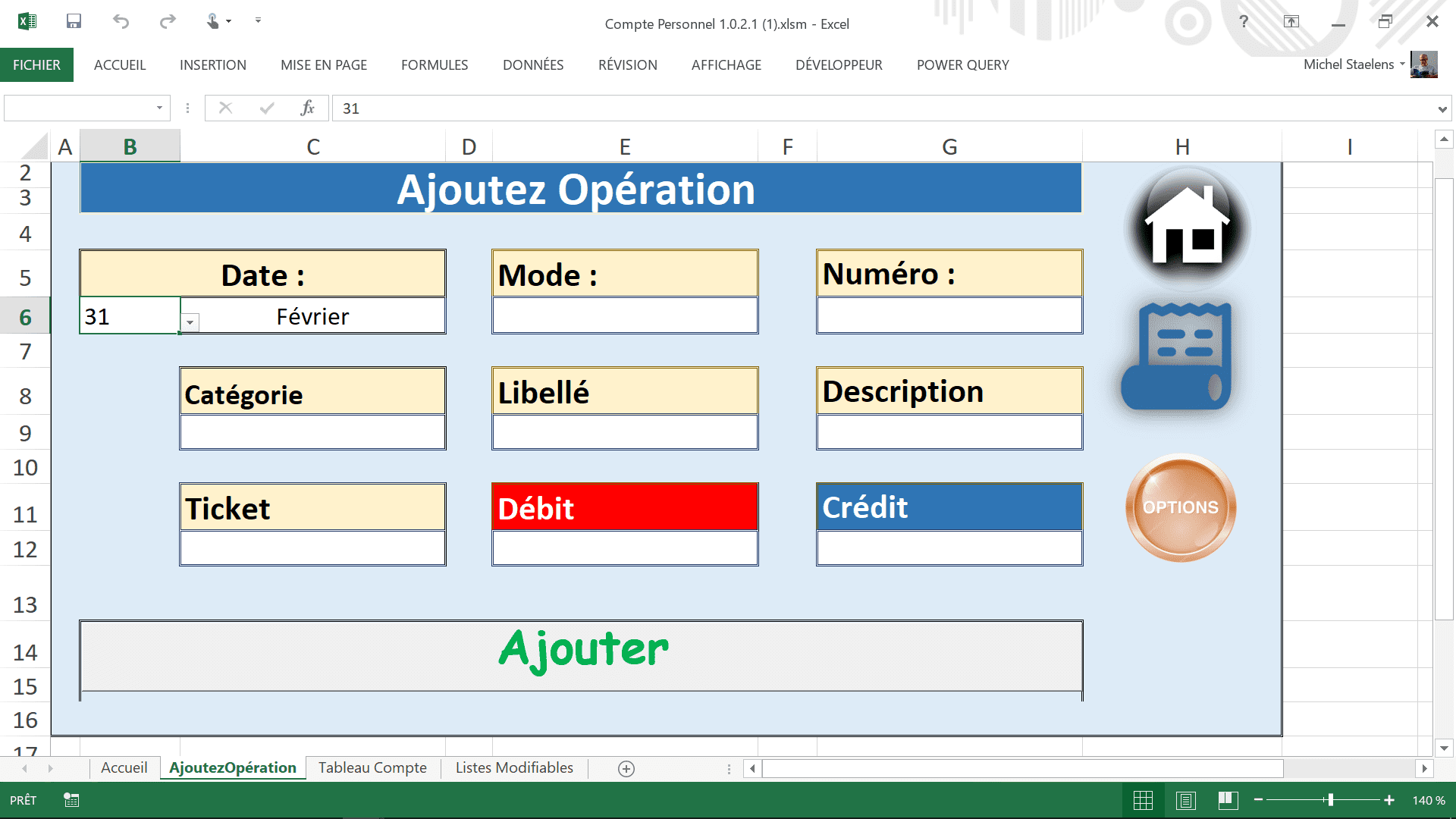Open the day dropdown arrow in cell B6
1456x819 pixels.
pos(190,323)
